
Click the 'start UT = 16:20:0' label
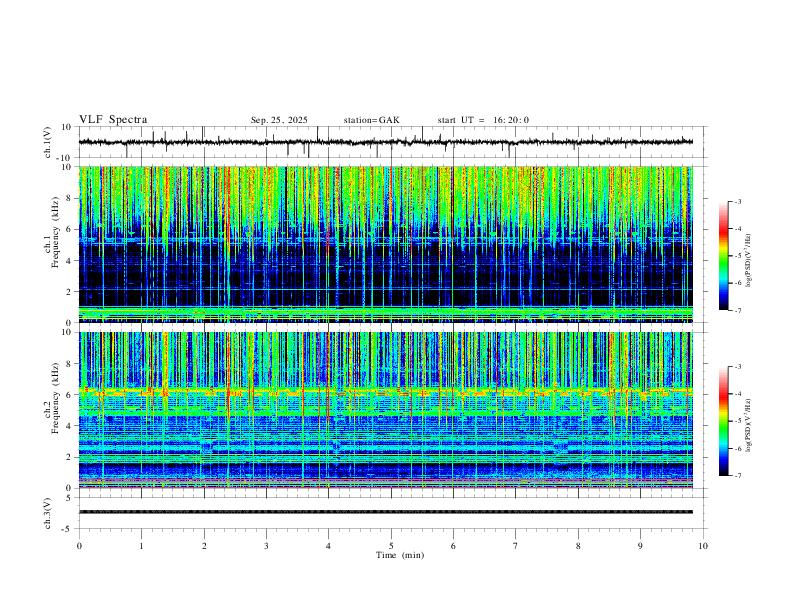click(483, 120)
